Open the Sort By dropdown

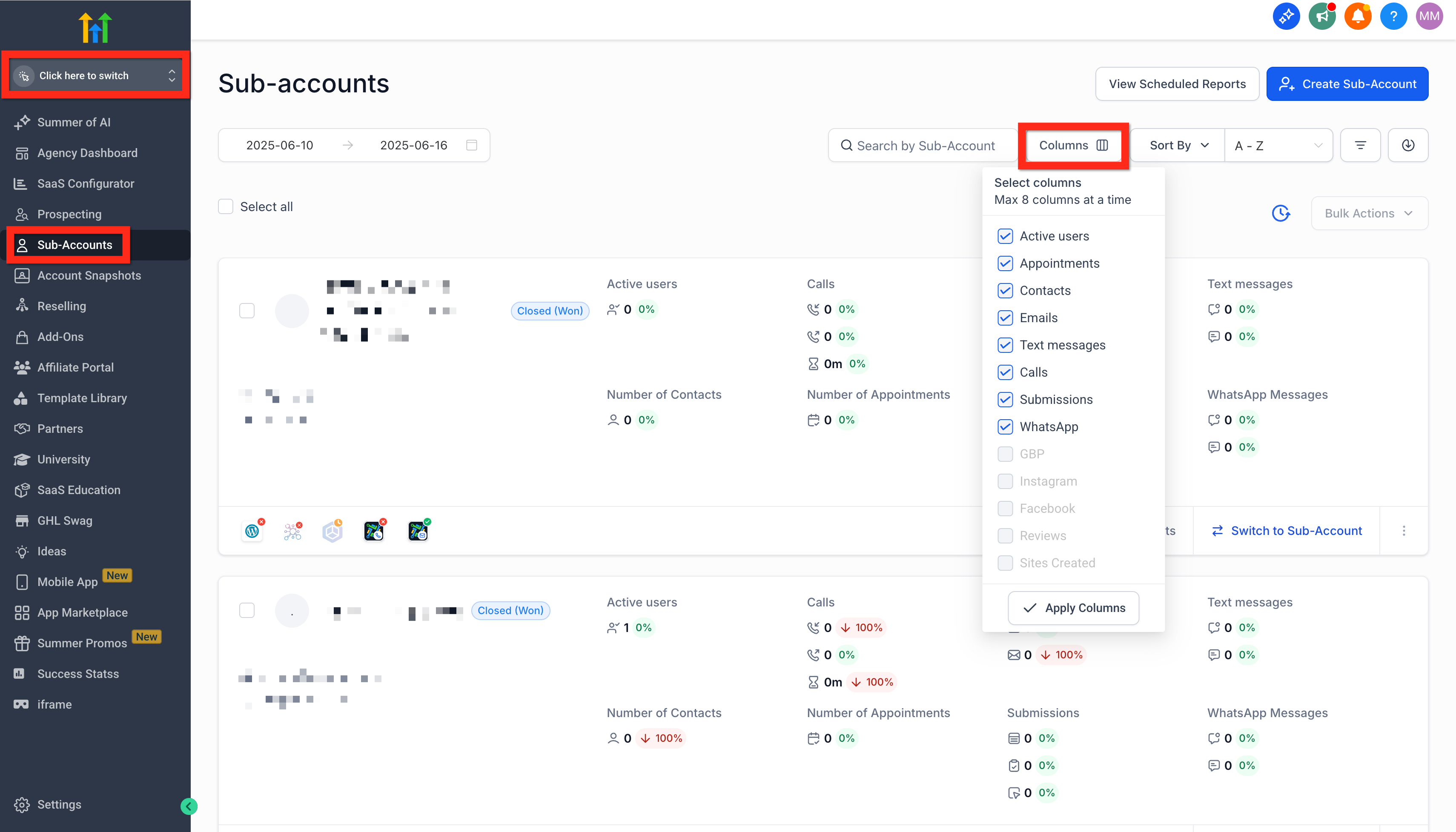coord(1178,145)
